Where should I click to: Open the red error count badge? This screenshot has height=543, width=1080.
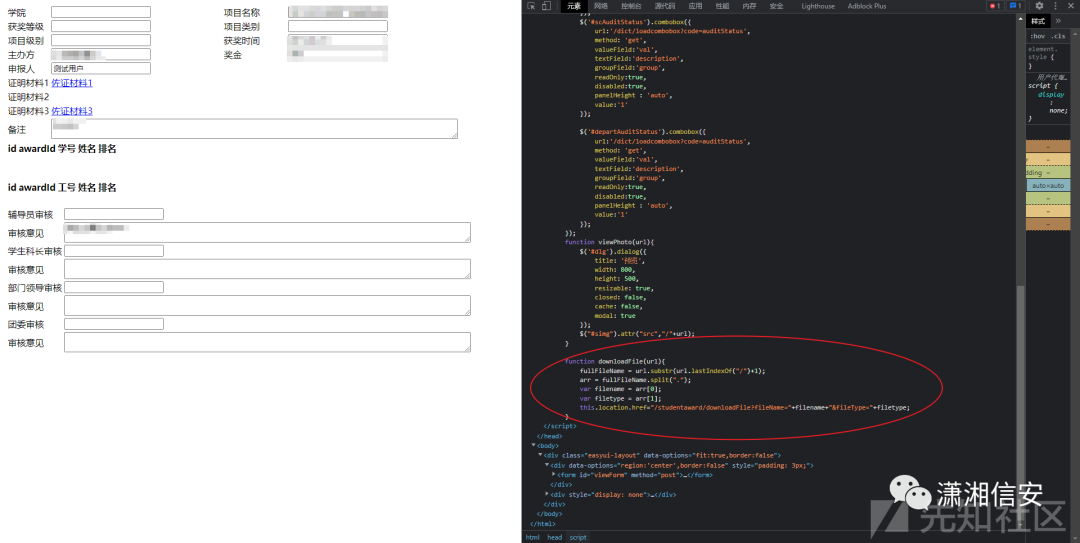(995, 6)
